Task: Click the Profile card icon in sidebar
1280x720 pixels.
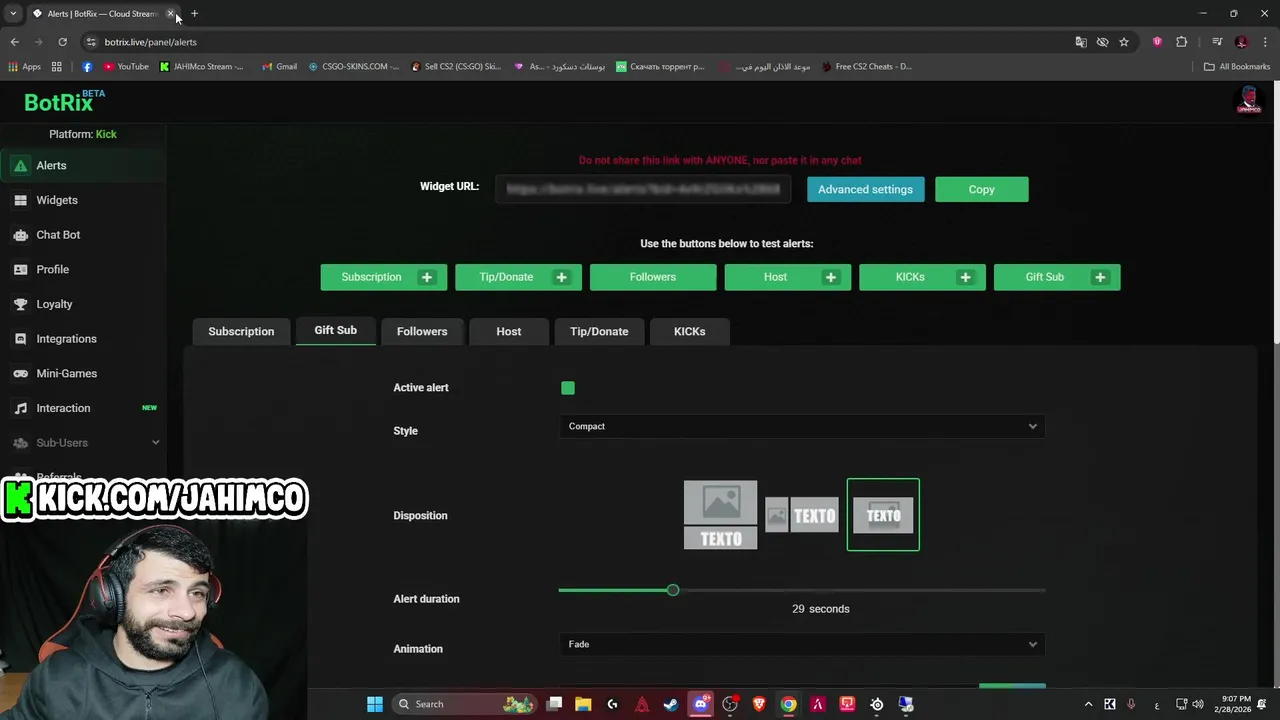Action: click(20, 269)
